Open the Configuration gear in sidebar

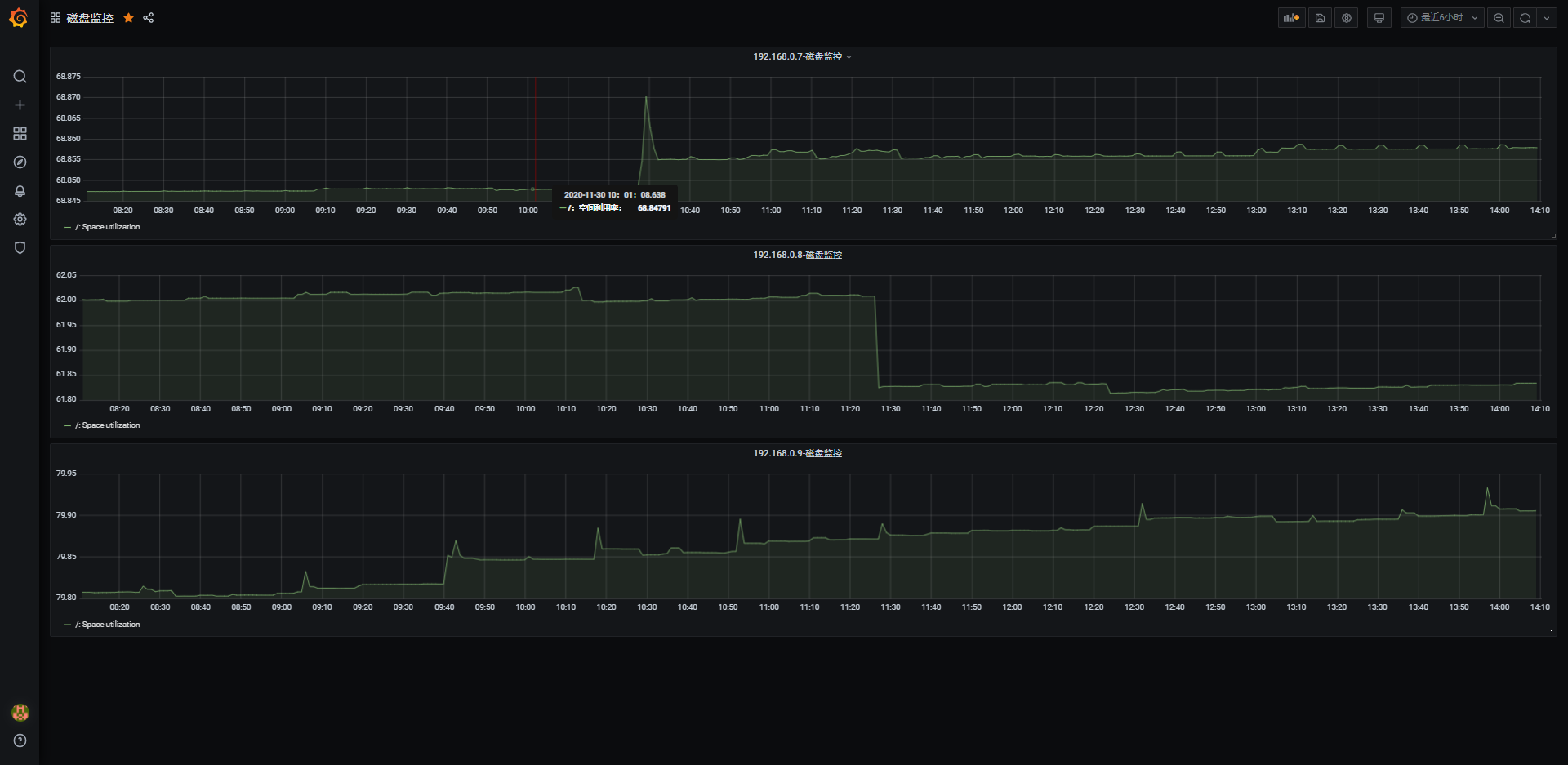[x=20, y=220]
